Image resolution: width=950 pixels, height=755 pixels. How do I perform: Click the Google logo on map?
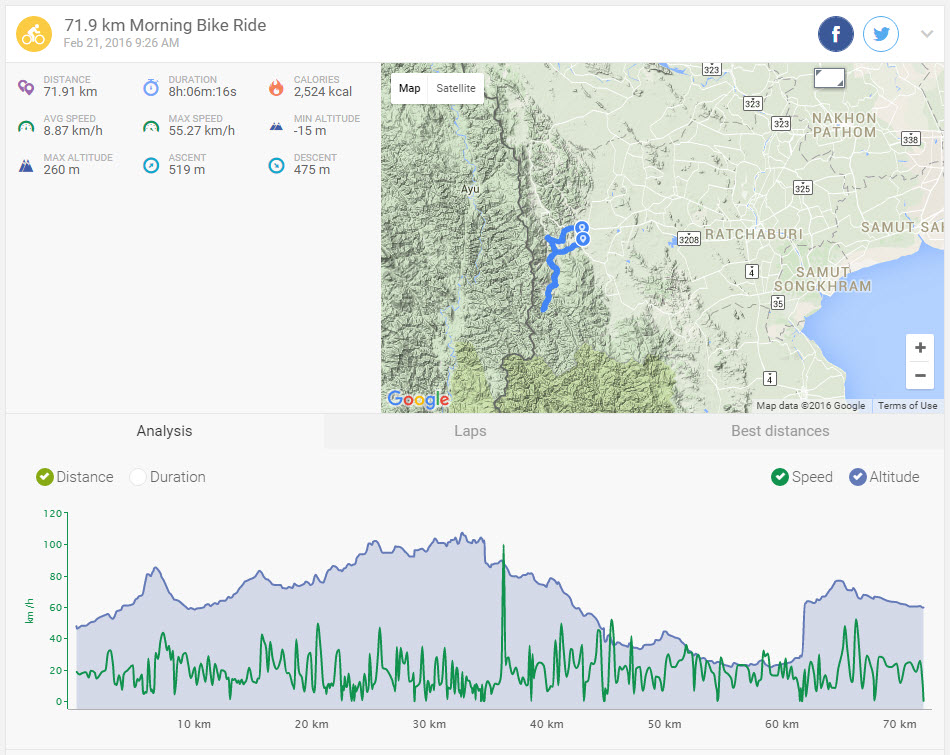tap(418, 399)
